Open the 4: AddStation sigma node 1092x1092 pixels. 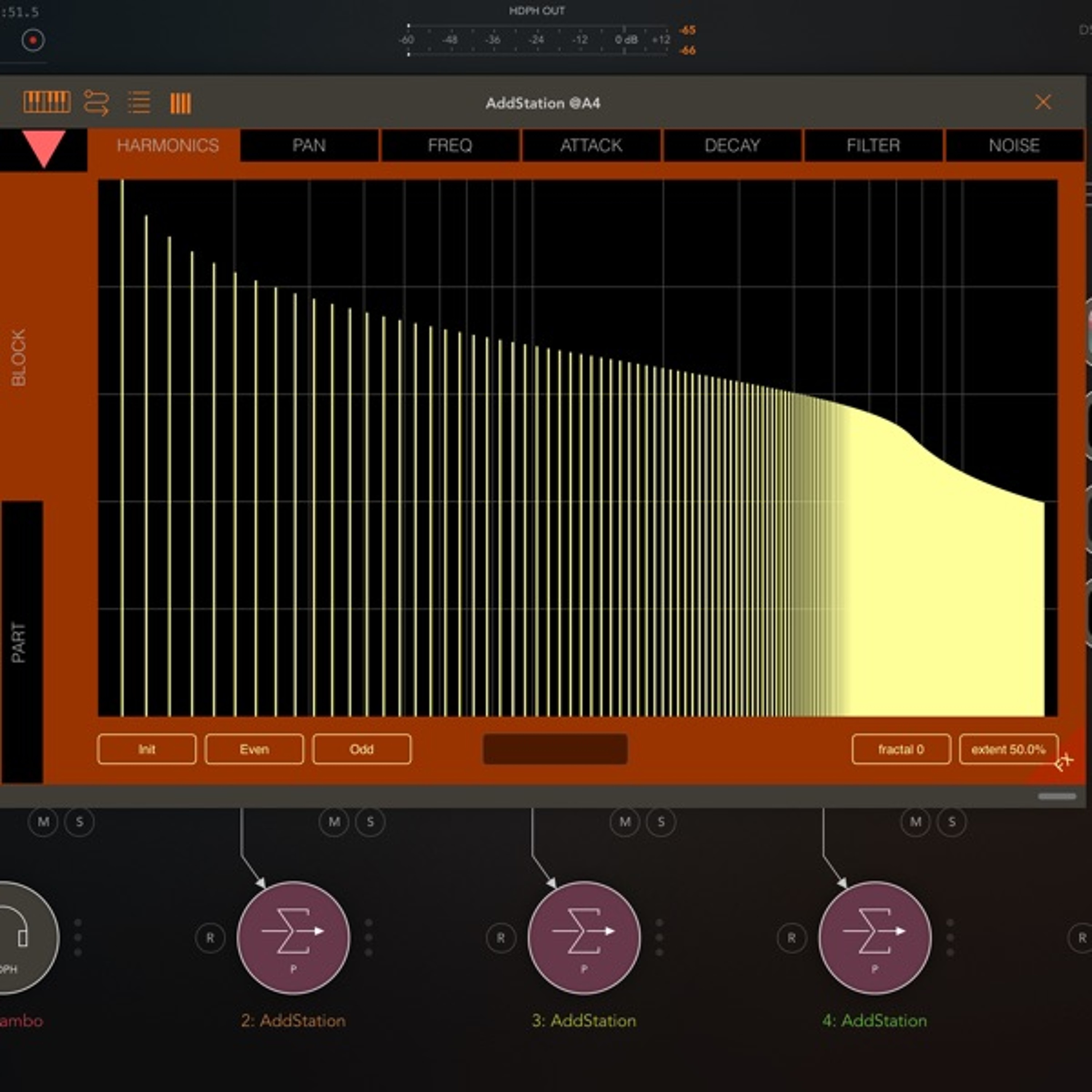875,938
